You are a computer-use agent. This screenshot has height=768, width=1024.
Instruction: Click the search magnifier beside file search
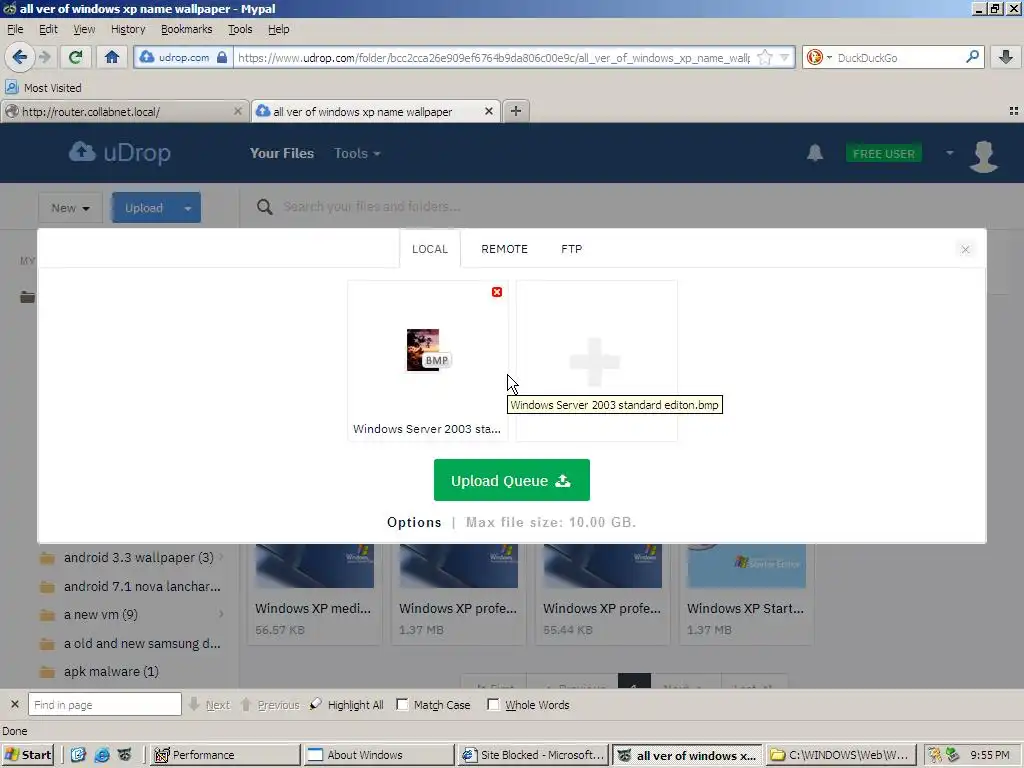tap(264, 207)
